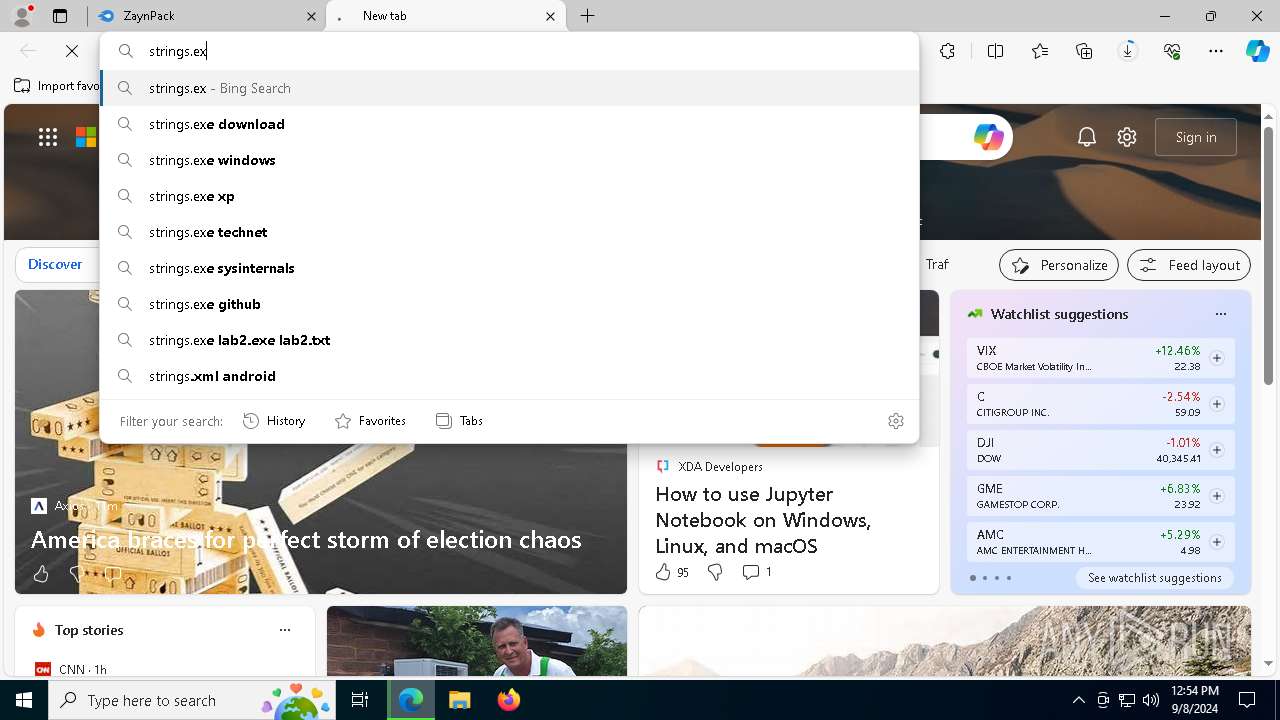The height and width of the screenshot is (720, 1280).
Task: Click See watchlist suggestions link
Action: [1155, 578]
